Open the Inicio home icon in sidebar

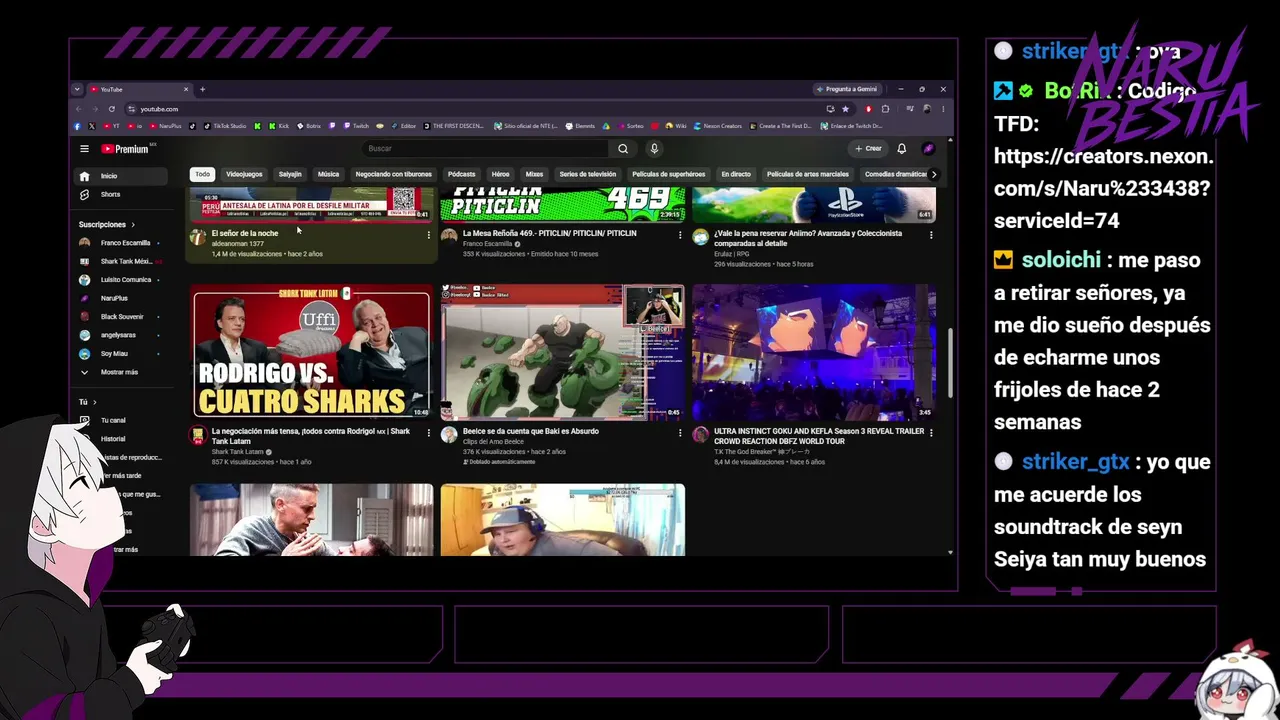84,176
